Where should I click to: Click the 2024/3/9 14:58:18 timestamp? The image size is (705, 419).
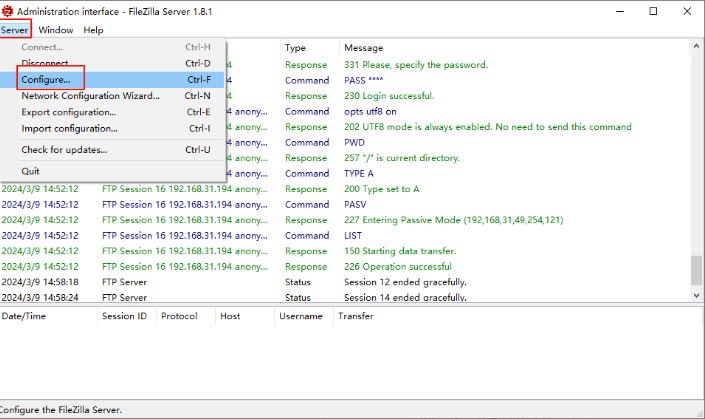40,282
